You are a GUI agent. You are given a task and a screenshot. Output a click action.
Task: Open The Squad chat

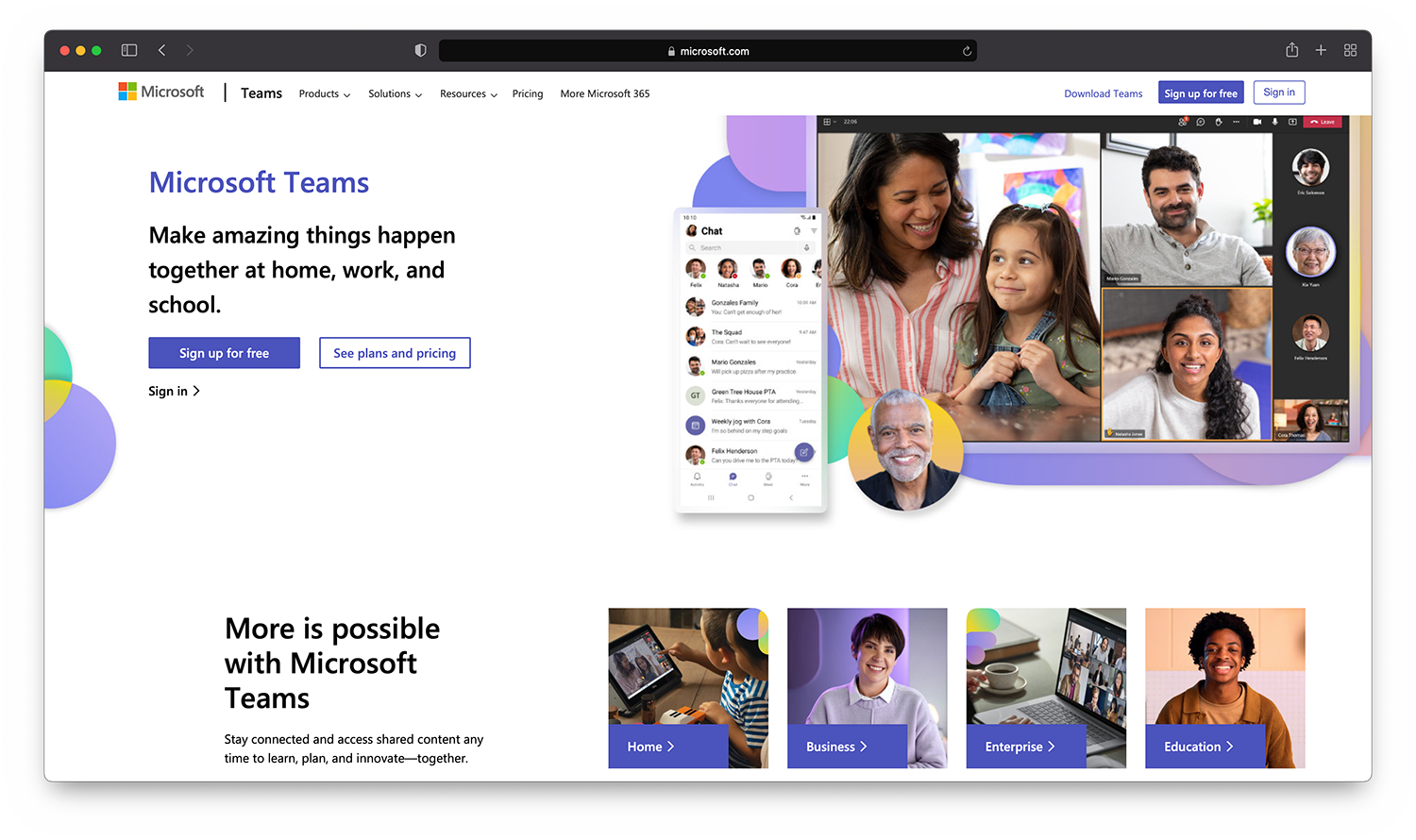point(750,337)
